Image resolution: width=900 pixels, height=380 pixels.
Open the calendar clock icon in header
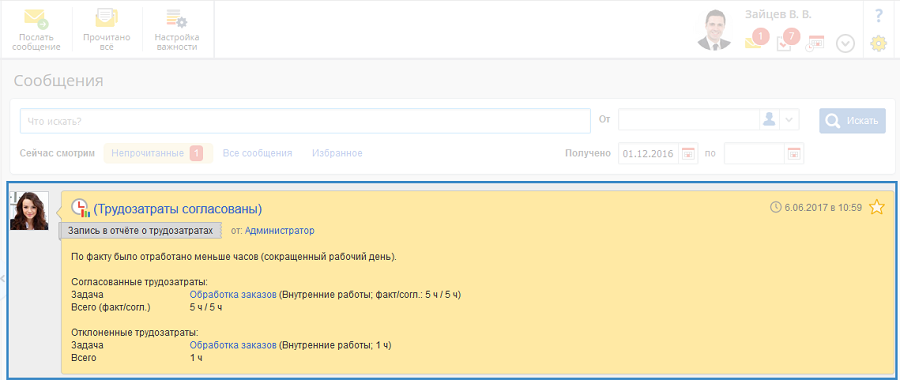click(815, 44)
